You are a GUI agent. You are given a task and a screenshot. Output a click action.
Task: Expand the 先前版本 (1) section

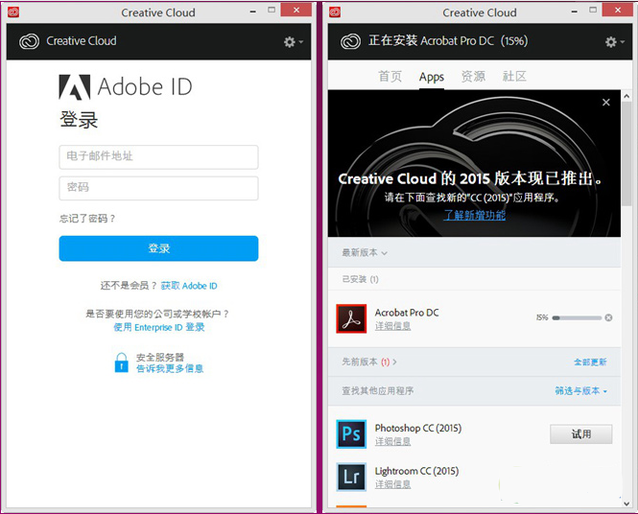coord(369,362)
